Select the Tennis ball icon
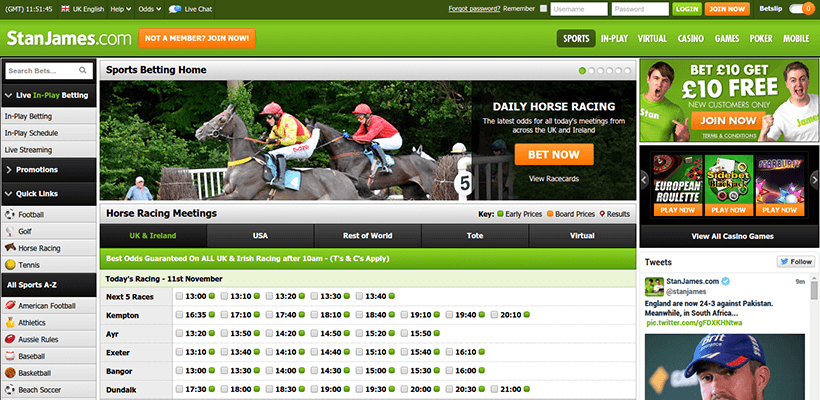The width and height of the screenshot is (820, 400). click(9, 265)
